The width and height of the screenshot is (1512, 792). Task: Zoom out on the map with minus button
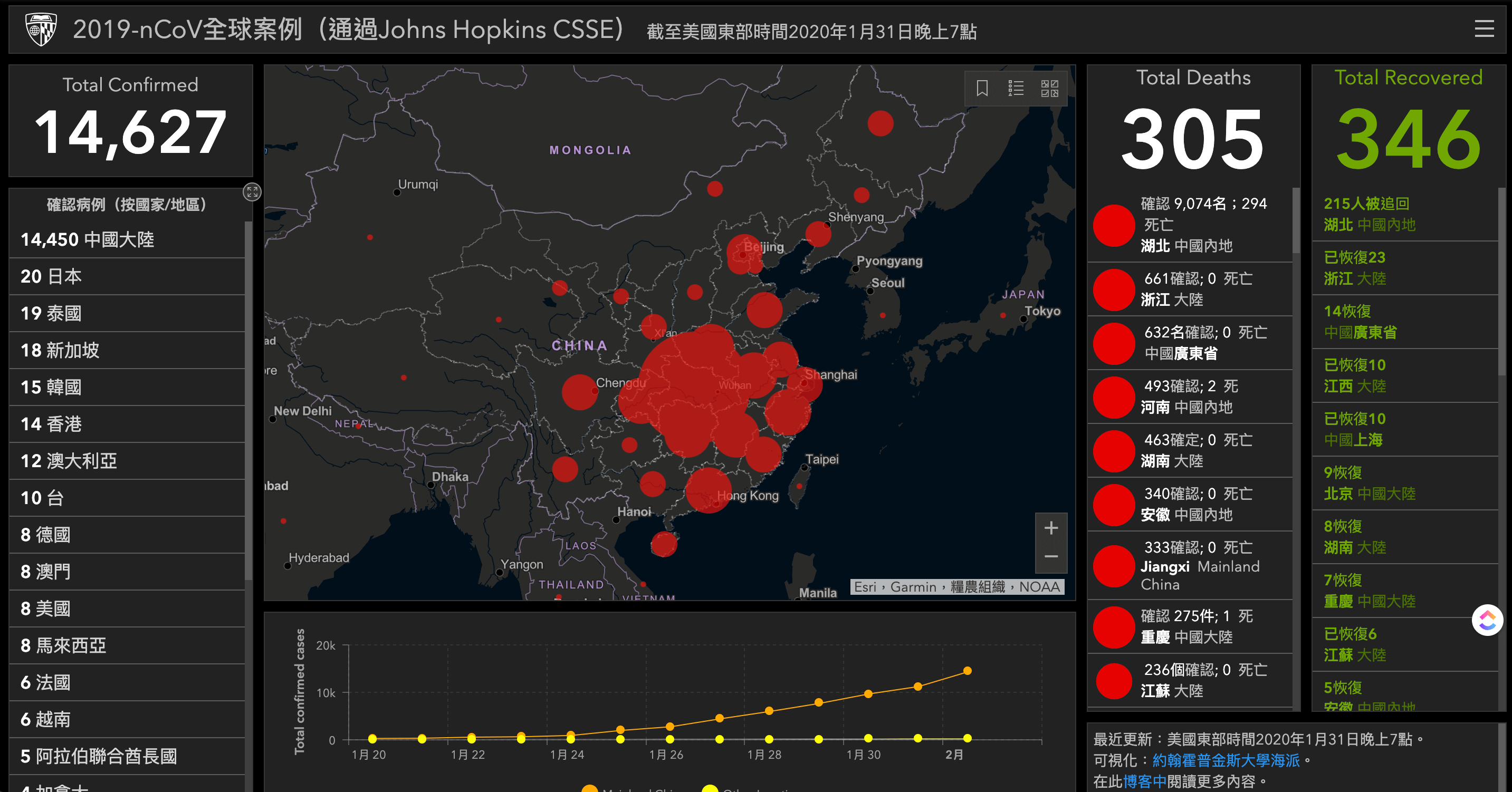point(1051,557)
